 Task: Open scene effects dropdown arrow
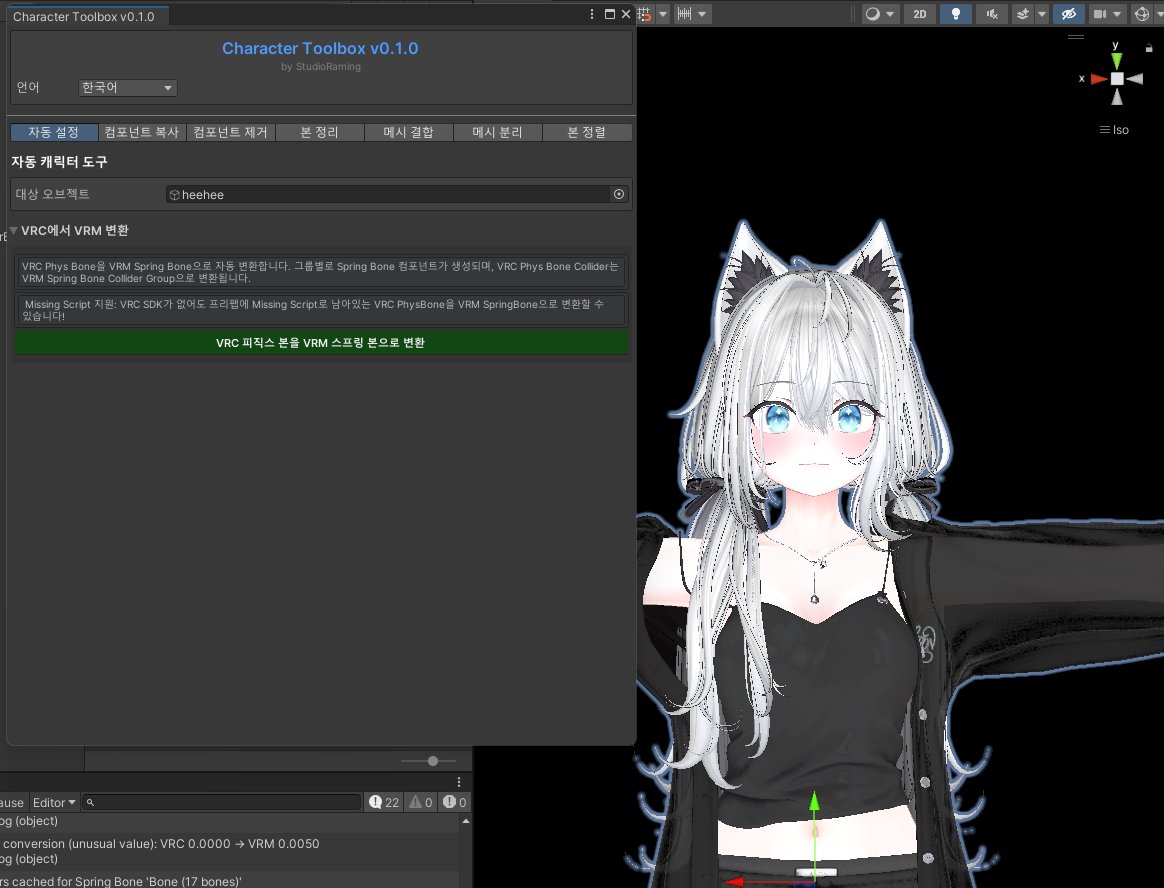coord(1042,13)
